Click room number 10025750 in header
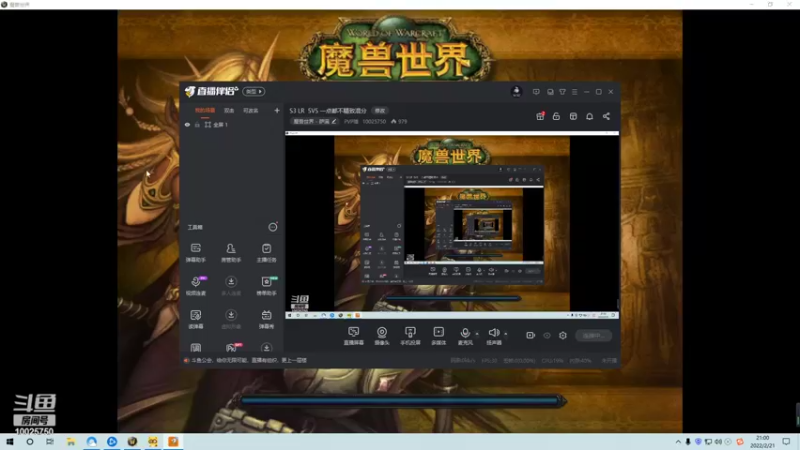This screenshot has height=450, width=800. [374, 121]
